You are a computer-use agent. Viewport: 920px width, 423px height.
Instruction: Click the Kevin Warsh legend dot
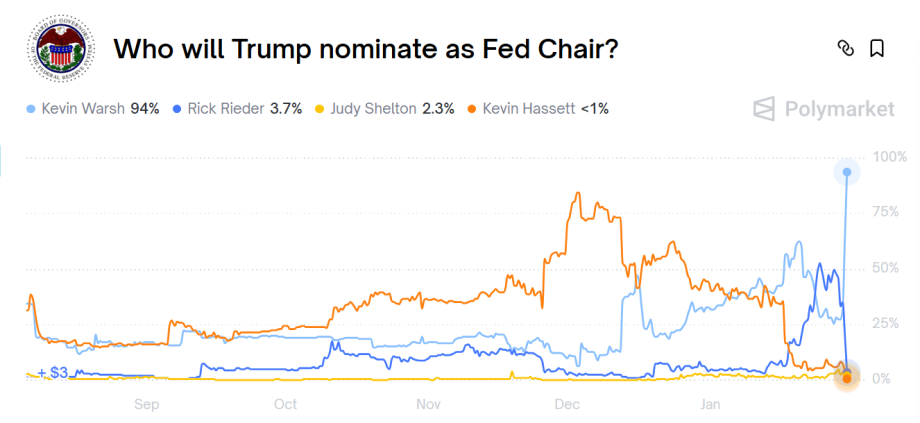click(32, 108)
